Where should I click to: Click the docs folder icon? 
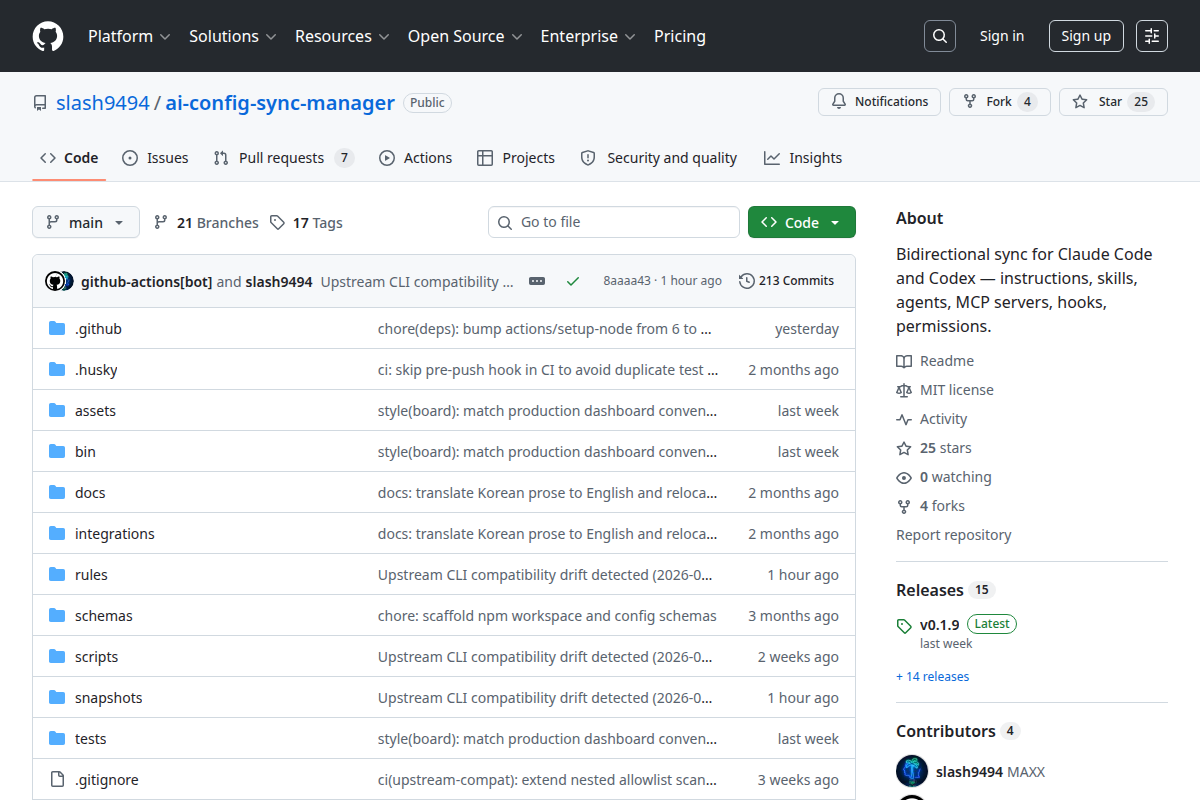(57, 493)
